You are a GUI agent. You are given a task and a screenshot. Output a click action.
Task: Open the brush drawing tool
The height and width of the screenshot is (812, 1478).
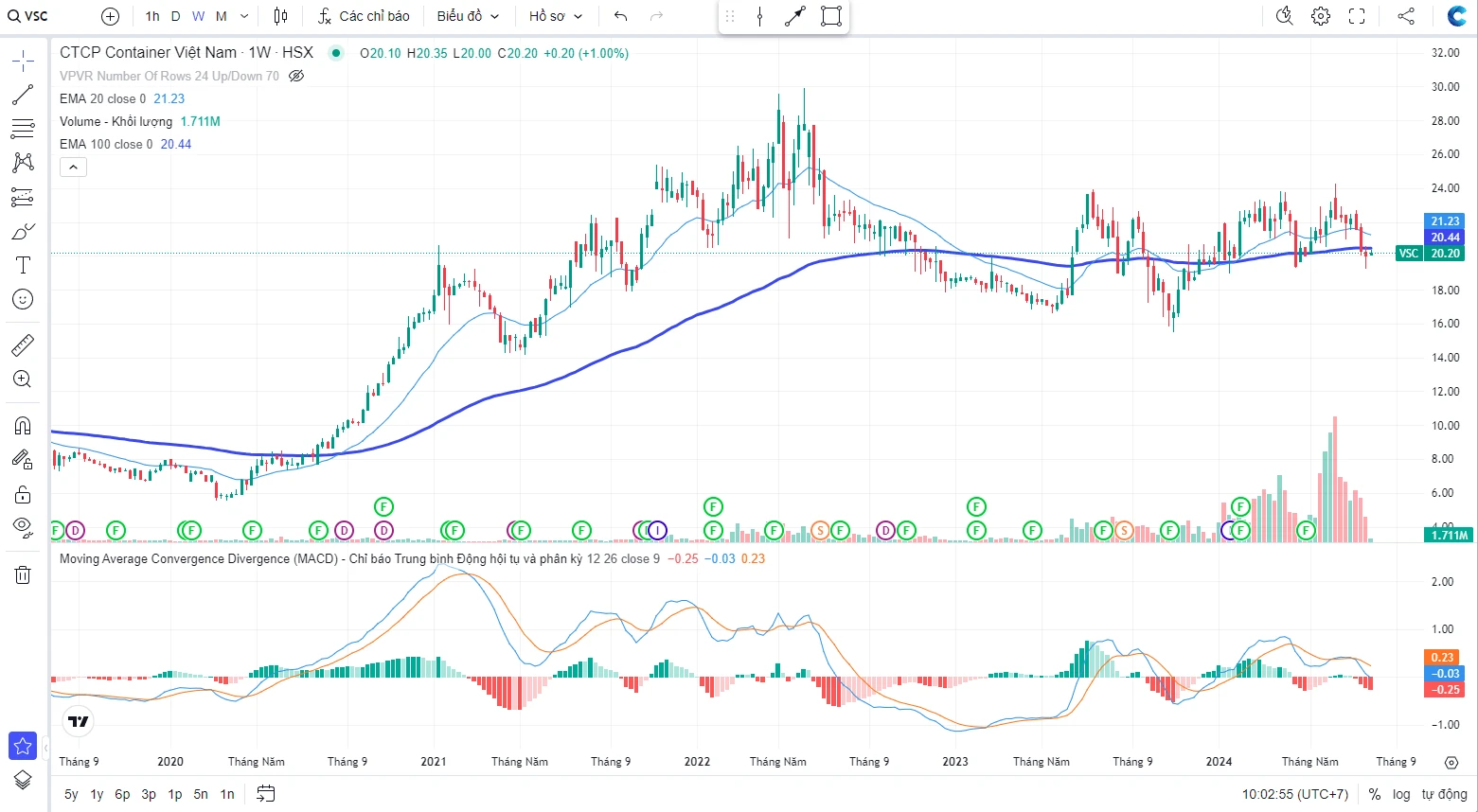[23, 232]
